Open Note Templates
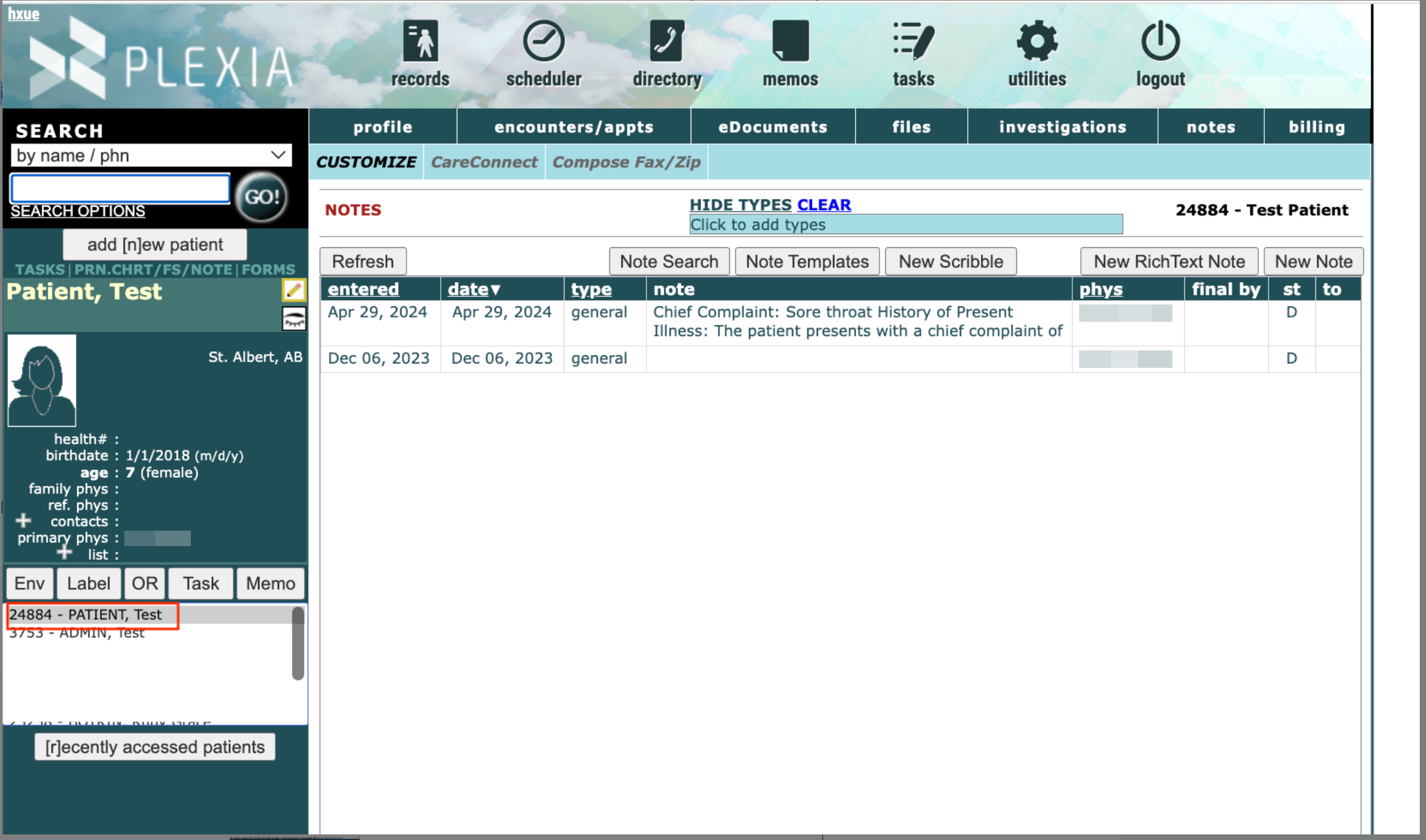Viewport: 1426px width, 840px height. coord(807,262)
